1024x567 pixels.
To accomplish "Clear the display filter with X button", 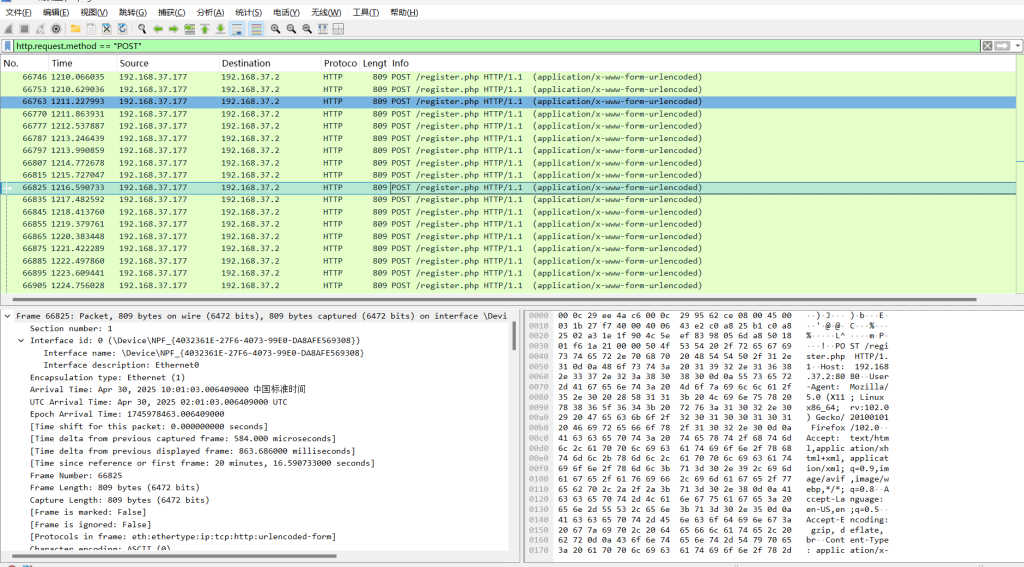I will 987,46.
